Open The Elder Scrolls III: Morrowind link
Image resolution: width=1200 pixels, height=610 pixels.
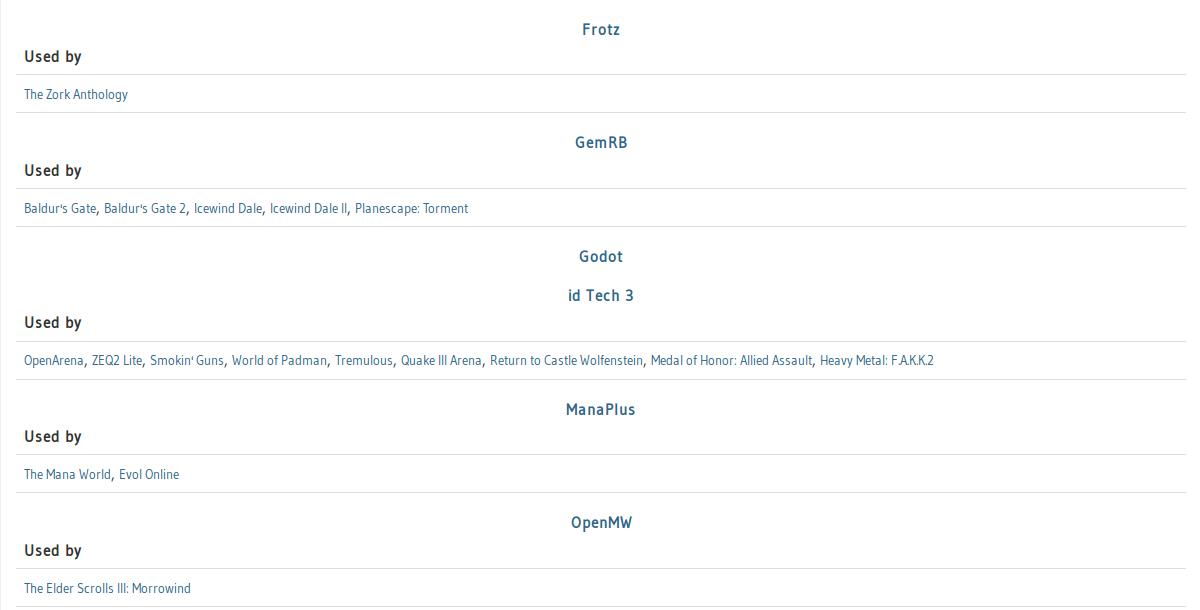click(x=107, y=589)
